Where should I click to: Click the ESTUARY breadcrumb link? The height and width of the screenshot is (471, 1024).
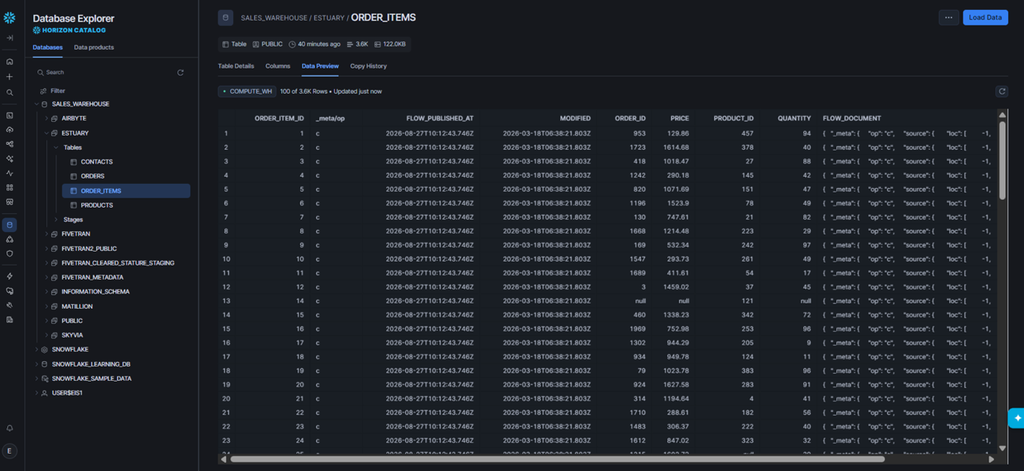(328, 18)
